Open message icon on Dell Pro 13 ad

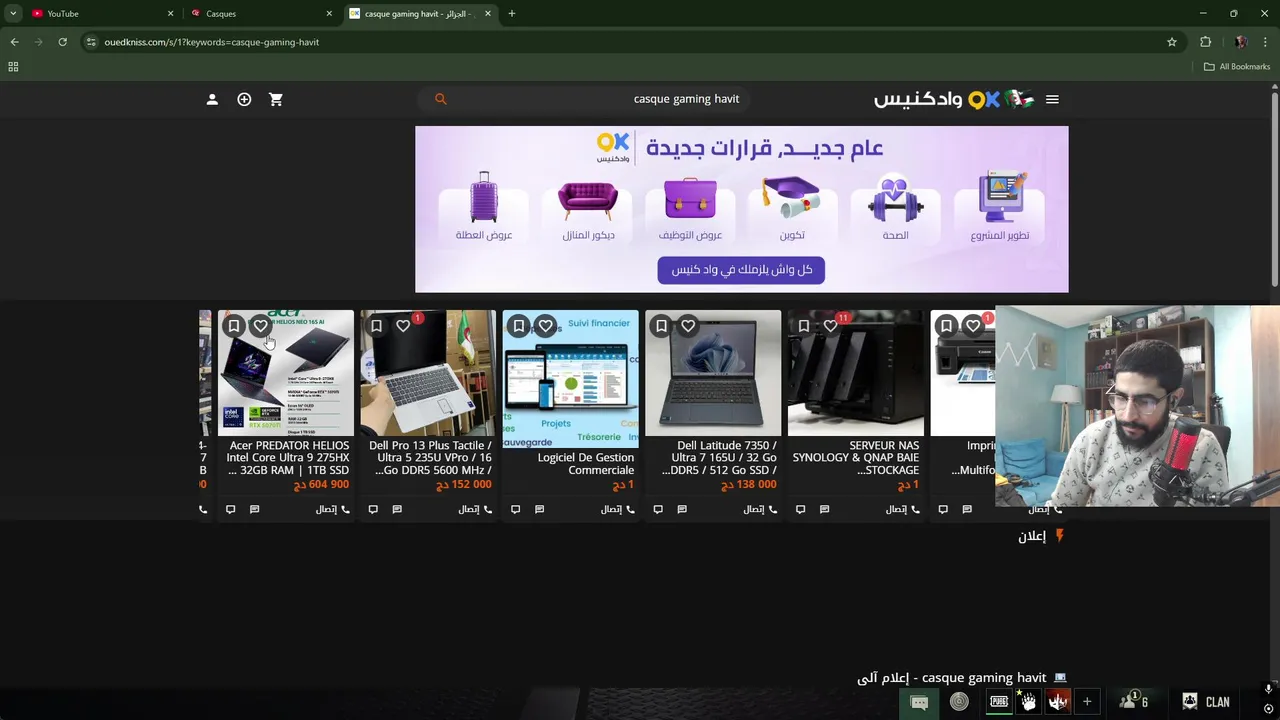397,509
